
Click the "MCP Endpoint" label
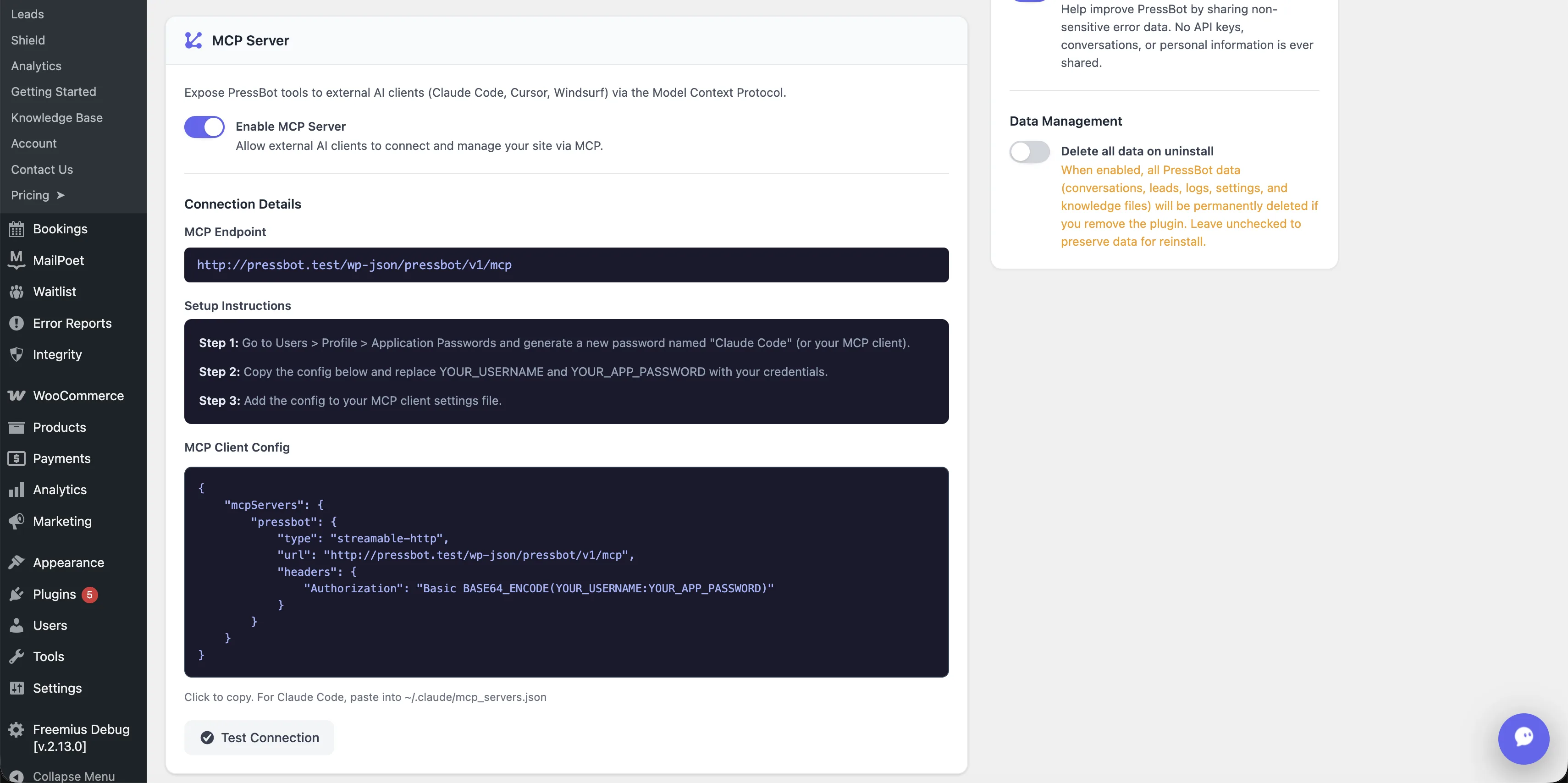point(225,232)
